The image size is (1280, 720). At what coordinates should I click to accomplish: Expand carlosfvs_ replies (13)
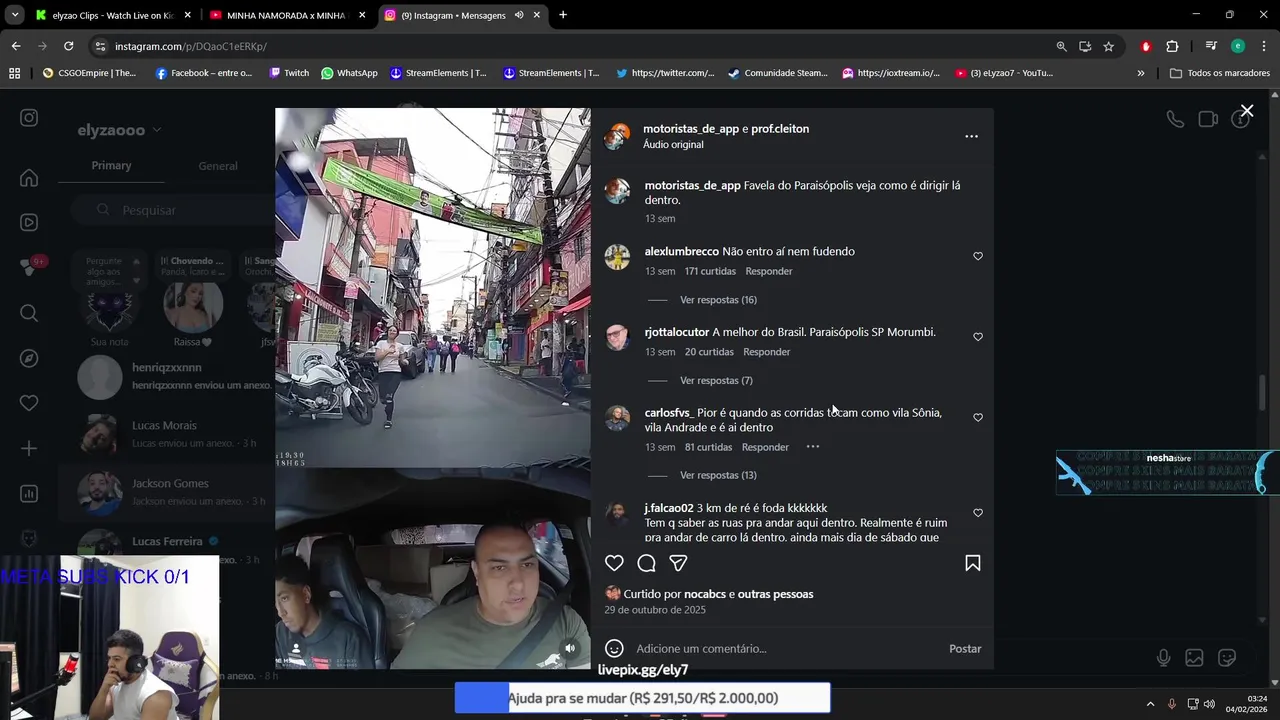pos(718,475)
